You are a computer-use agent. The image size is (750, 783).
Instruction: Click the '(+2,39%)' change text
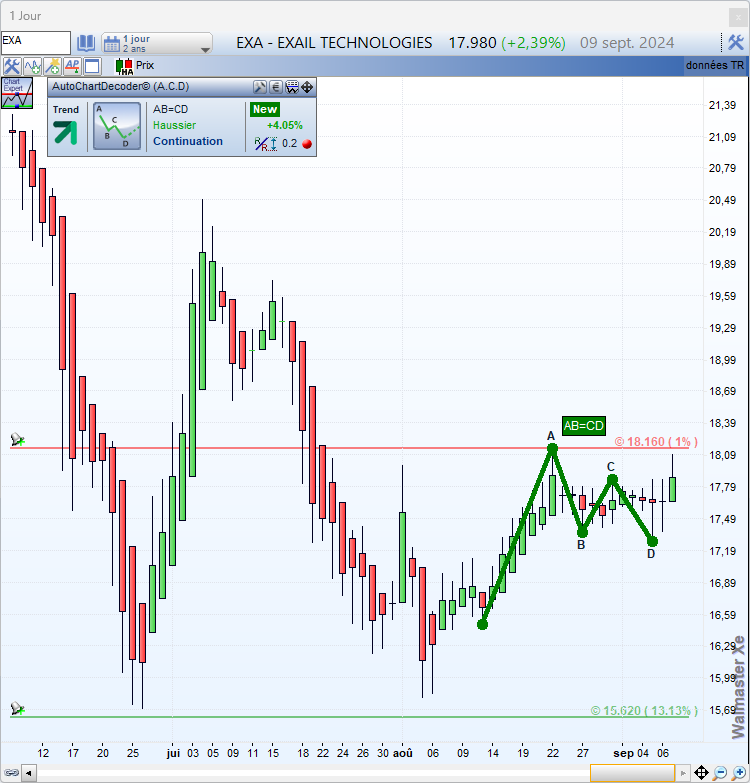[x=533, y=43]
